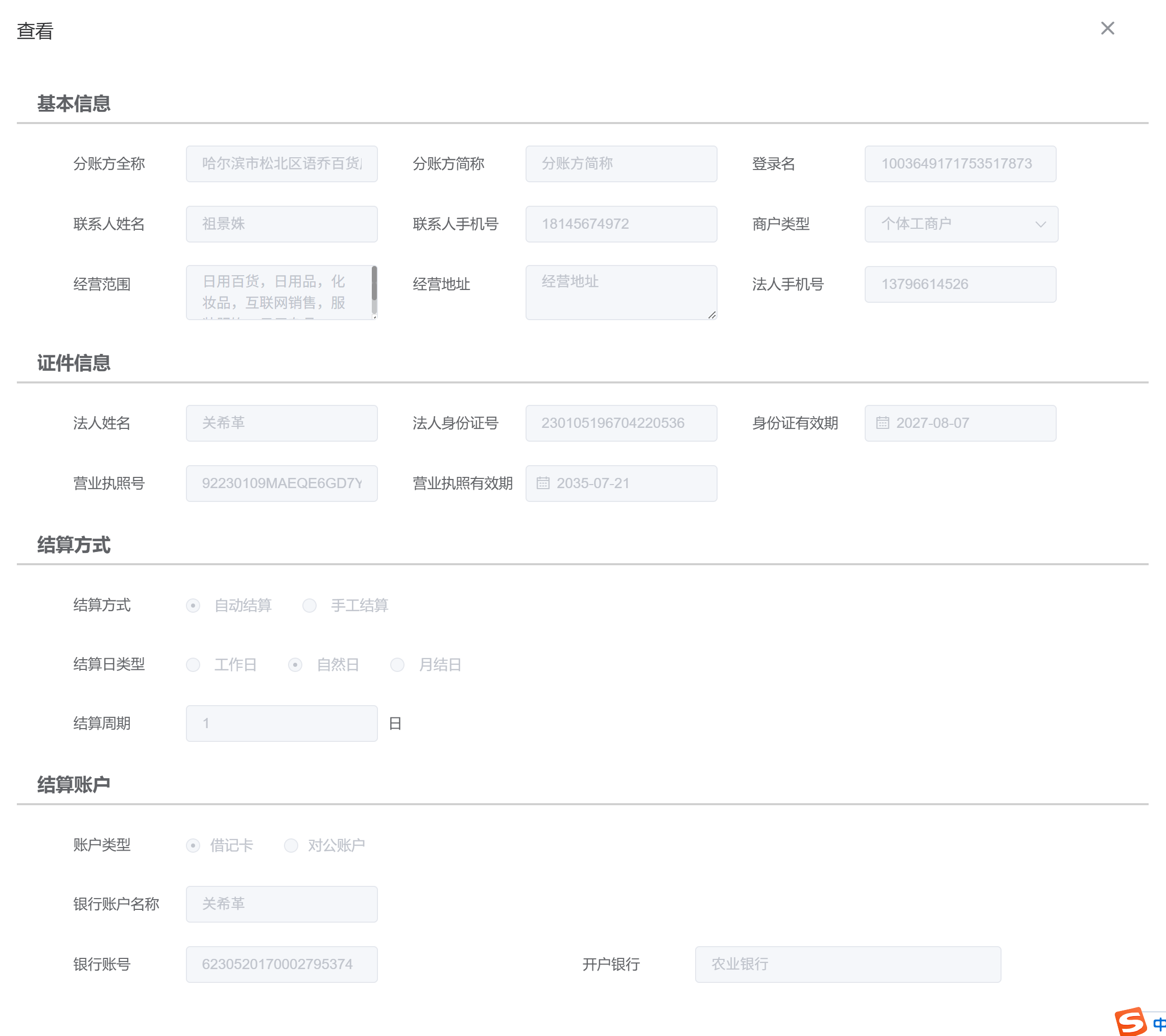Click resize handle of 经营地址 textarea
The height and width of the screenshot is (1036, 1166).
(x=711, y=315)
